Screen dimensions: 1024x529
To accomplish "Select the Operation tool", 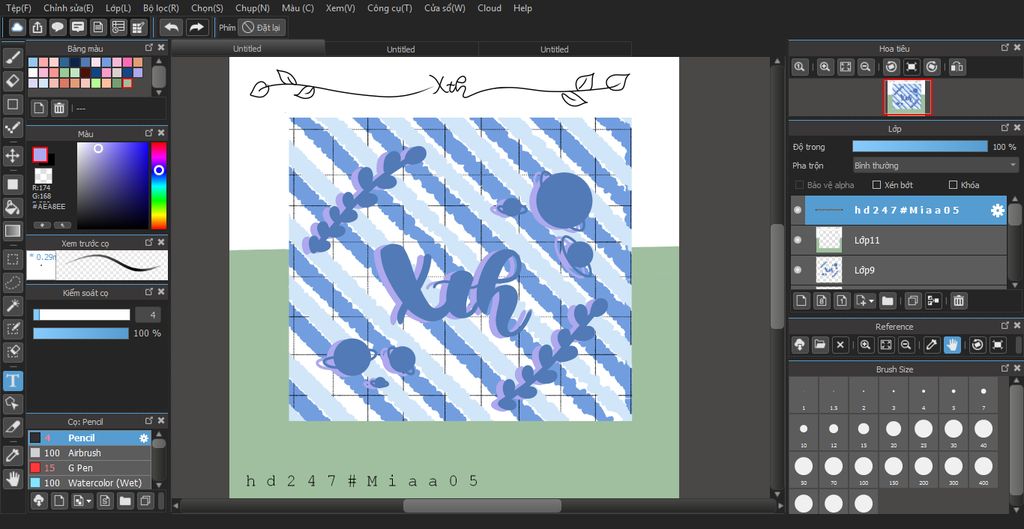I will pyautogui.click(x=12, y=404).
